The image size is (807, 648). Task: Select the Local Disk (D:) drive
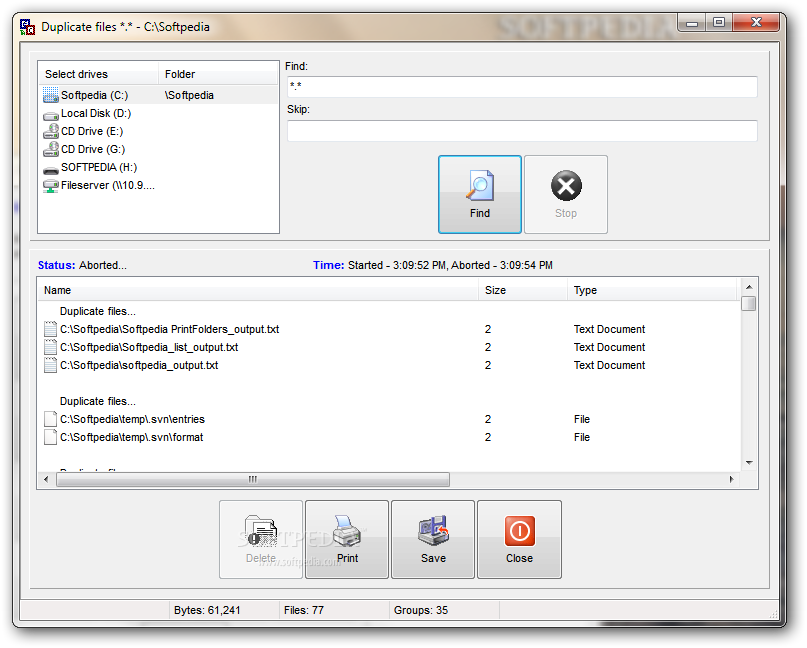point(96,113)
